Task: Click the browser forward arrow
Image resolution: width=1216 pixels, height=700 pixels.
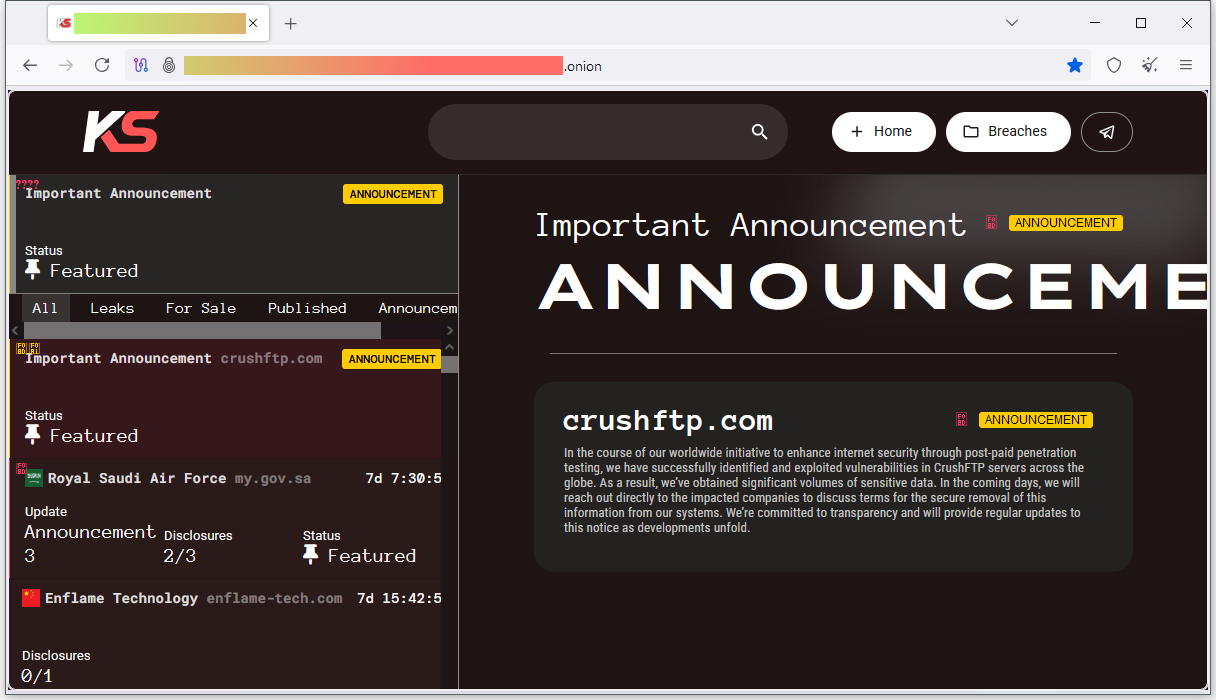Action: coord(66,65)
